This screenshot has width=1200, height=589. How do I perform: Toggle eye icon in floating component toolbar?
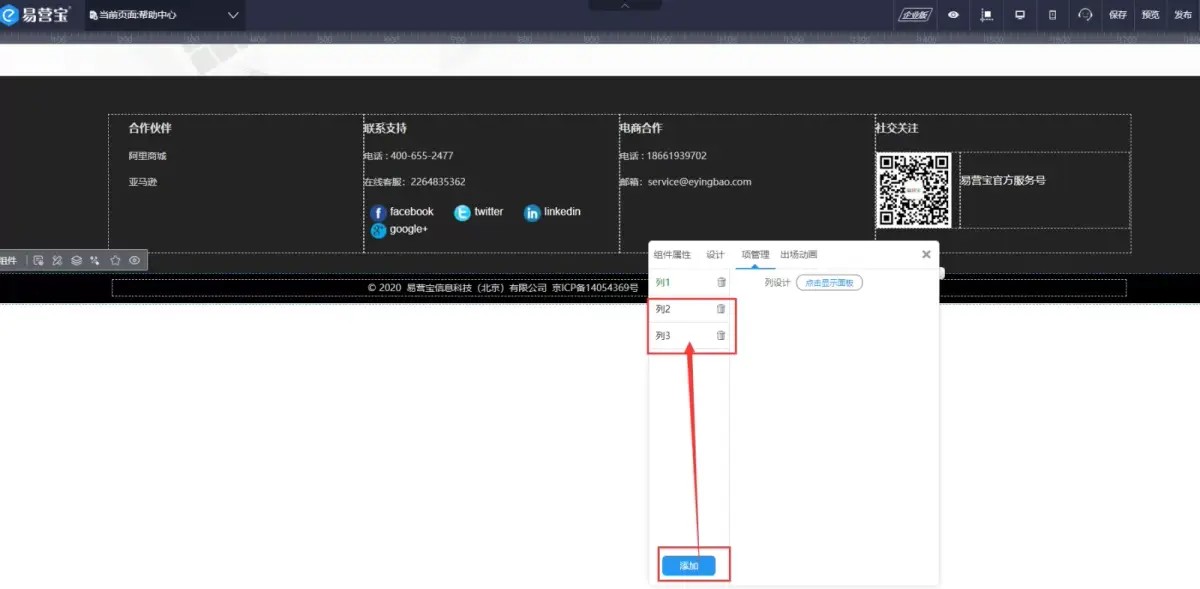(x=134, y=260)
